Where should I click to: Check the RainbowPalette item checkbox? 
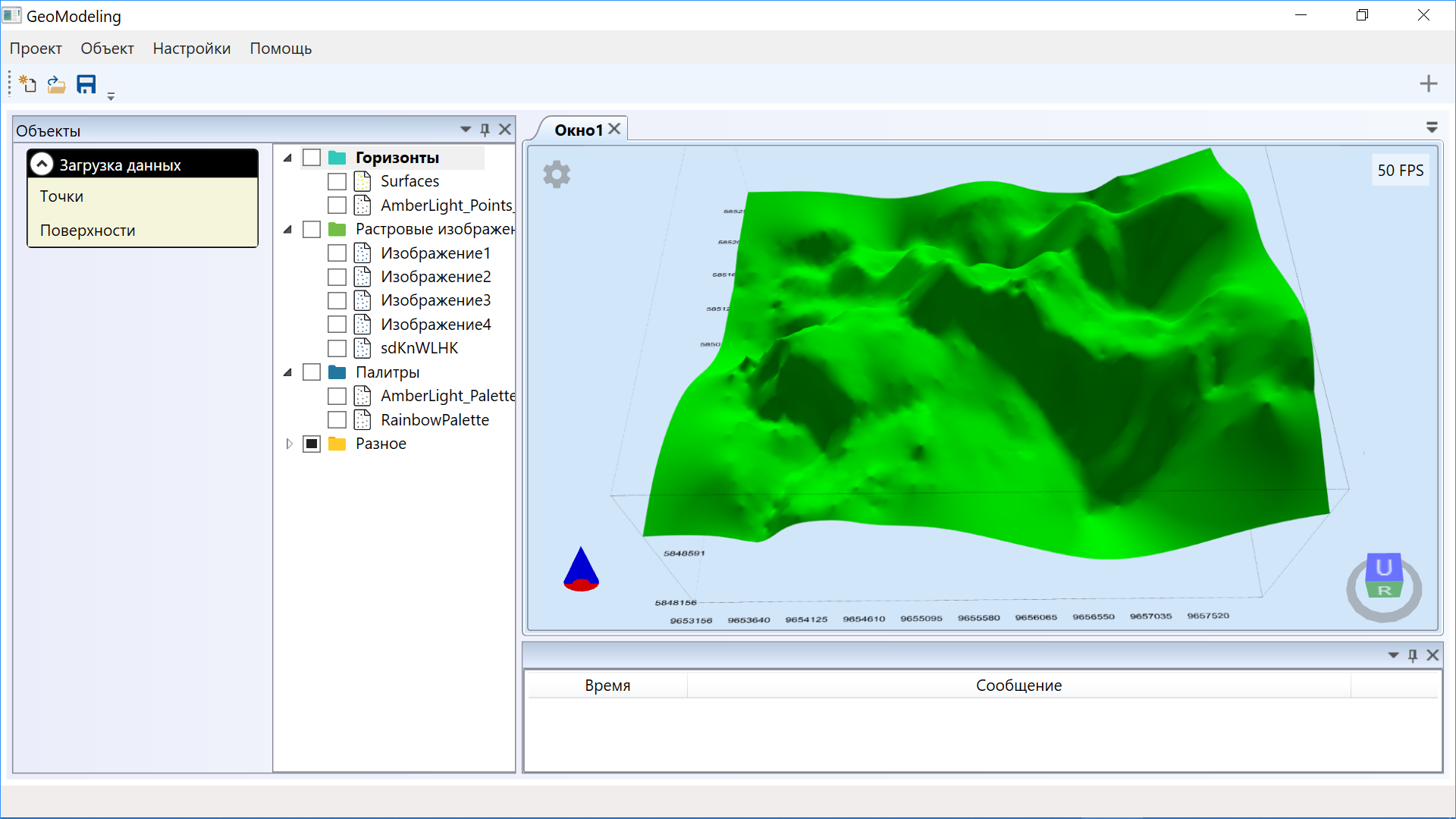tap(337, 420)
